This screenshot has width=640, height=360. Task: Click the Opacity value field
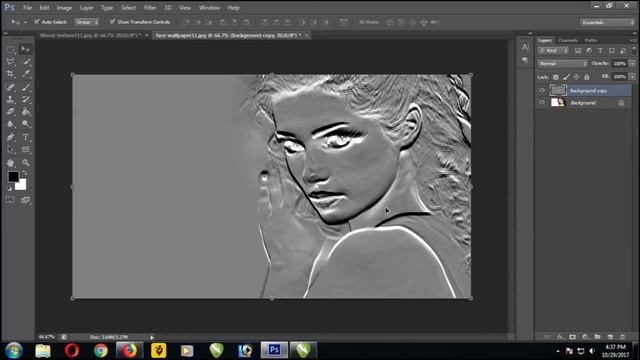[620, 64]
